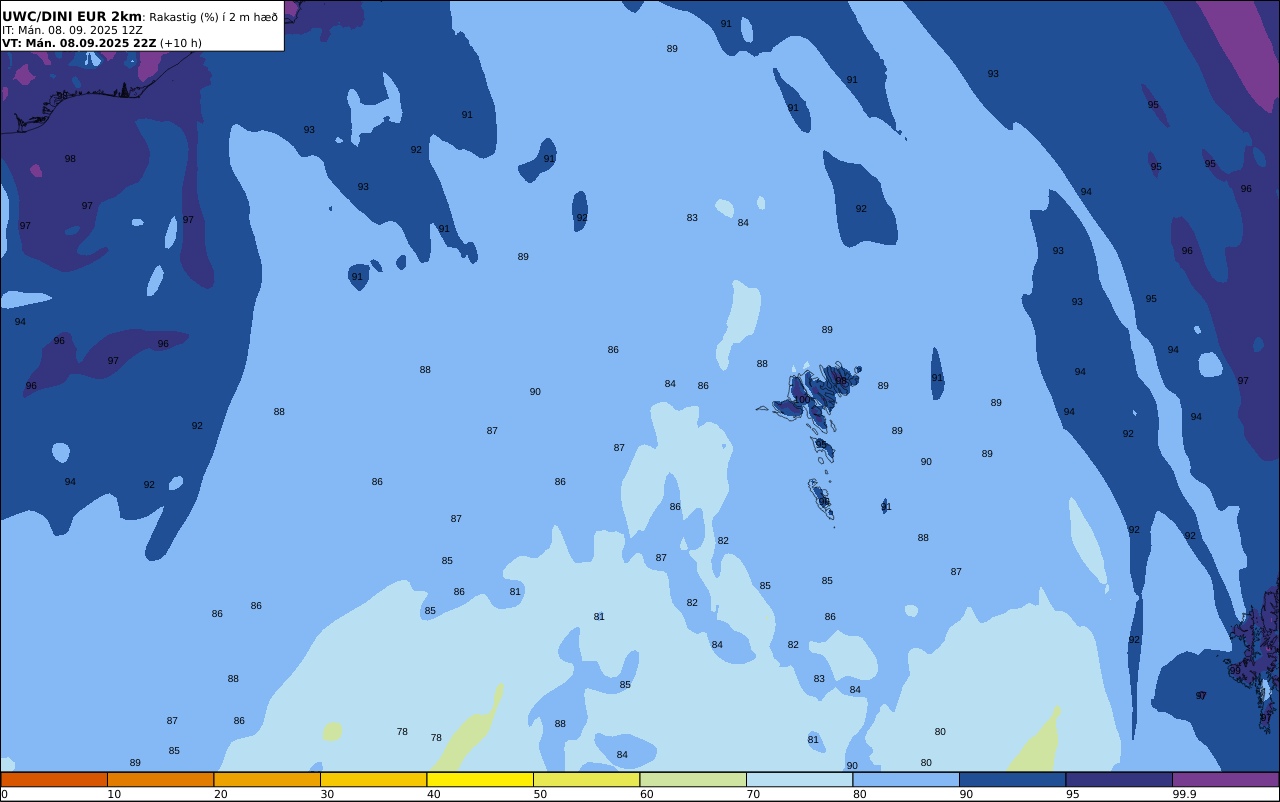This screenshot has height=802, width=1280.
Task: Click the legend tick label 99.9
Action: [1184, 794]
